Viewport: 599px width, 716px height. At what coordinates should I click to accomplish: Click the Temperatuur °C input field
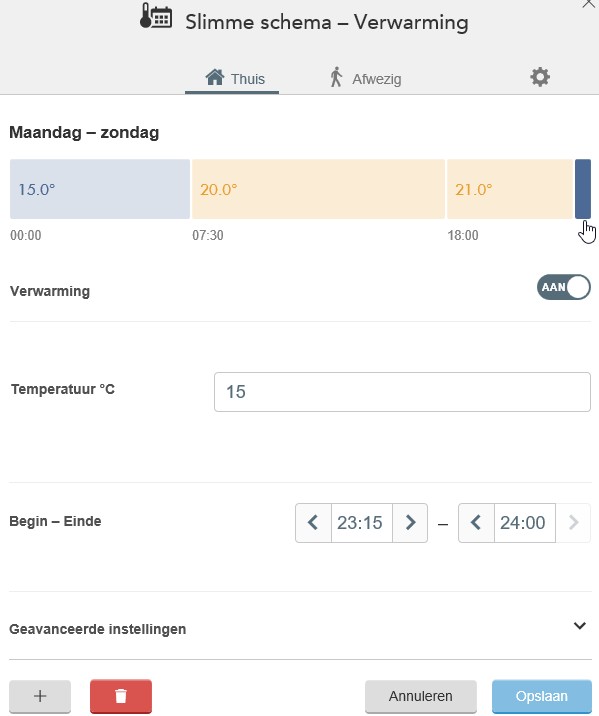point(402,392)
